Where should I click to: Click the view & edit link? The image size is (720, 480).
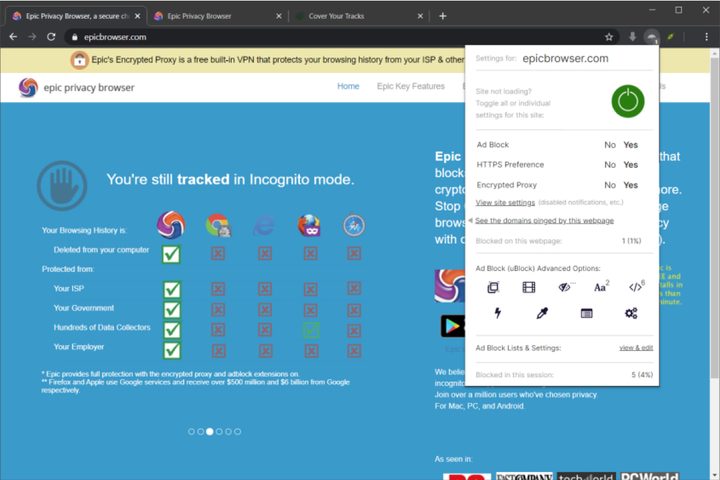click(635, 348)
